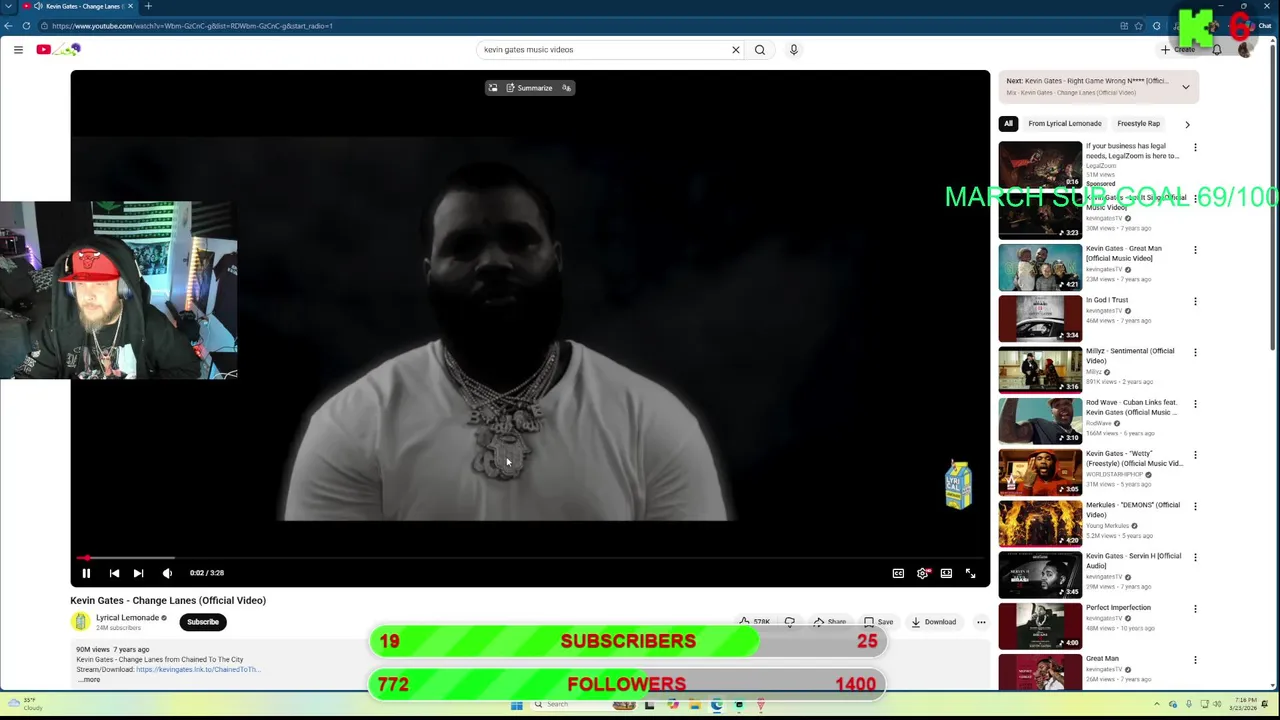The width and height of the screenshot is (1280, 720).
Task: Select the All filter chip
Action: coord(1008,124)
